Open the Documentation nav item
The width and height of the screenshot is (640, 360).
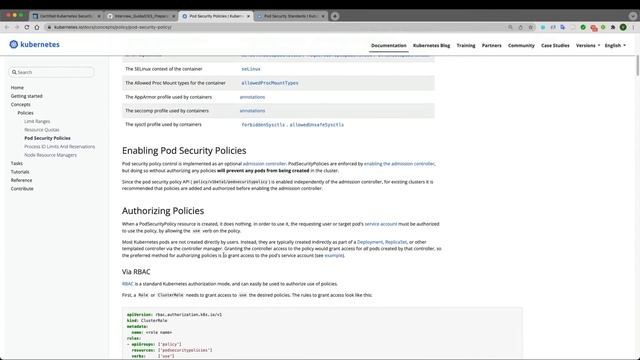[389, 45]
